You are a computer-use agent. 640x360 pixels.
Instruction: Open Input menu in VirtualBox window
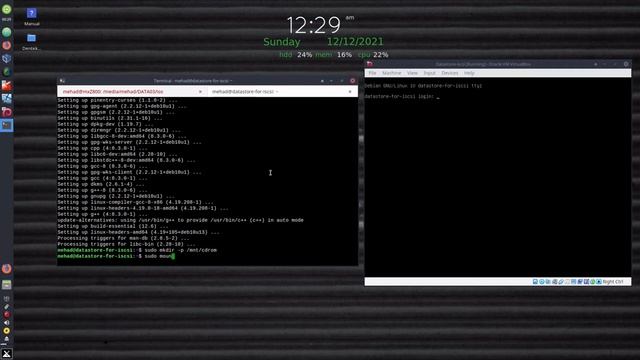[429, 73]
